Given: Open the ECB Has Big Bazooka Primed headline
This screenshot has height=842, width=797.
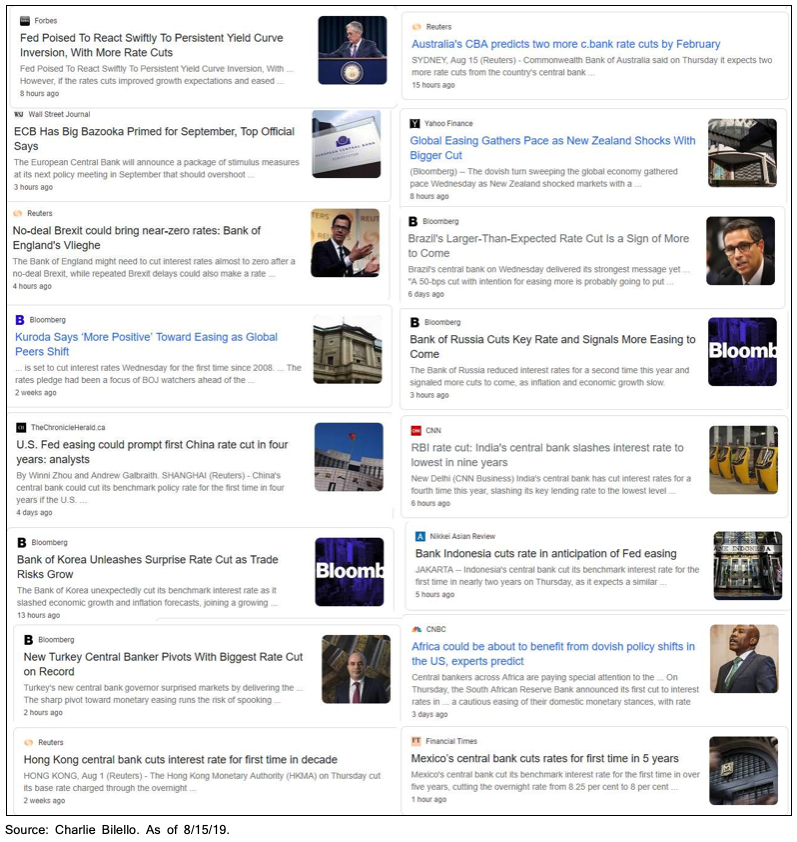Looking at the screenshot, I should tap(154, 139).
